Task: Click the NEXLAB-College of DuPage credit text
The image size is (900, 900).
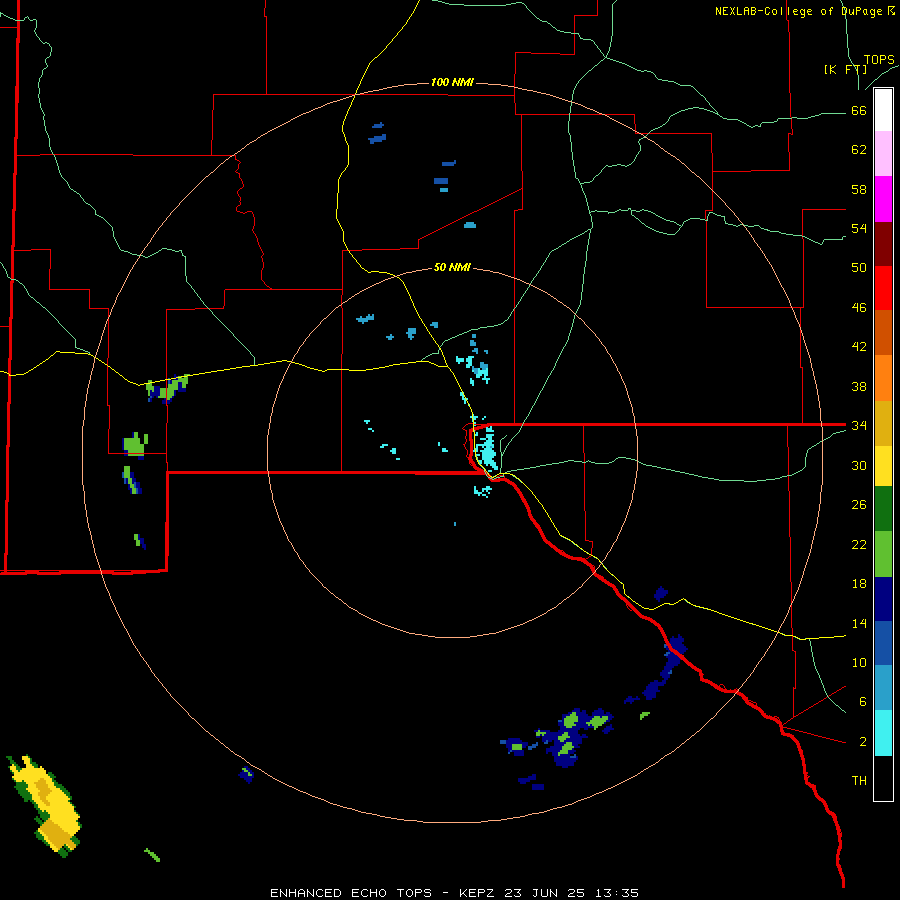Action: [x=805, y=11]
